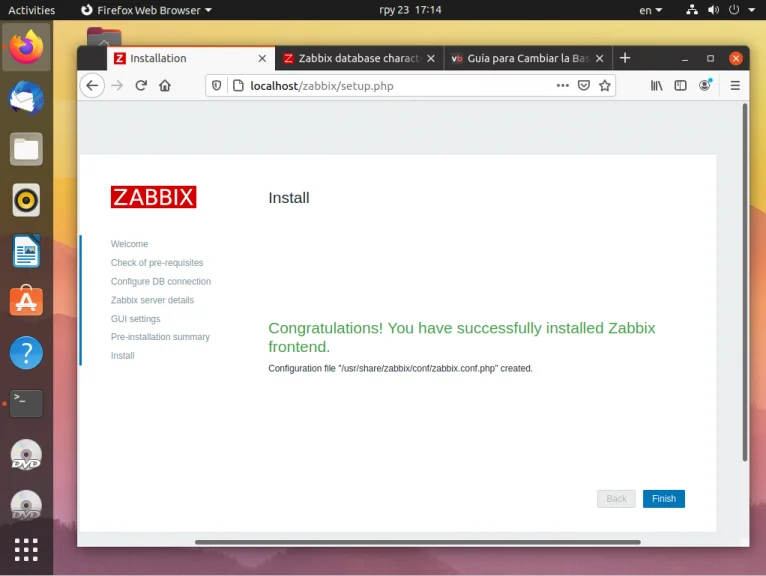Image resolution: width=766 pixels, height=576 pixels.
Task: Select the Welcome step in sidebar
Action: coord(129,244)
